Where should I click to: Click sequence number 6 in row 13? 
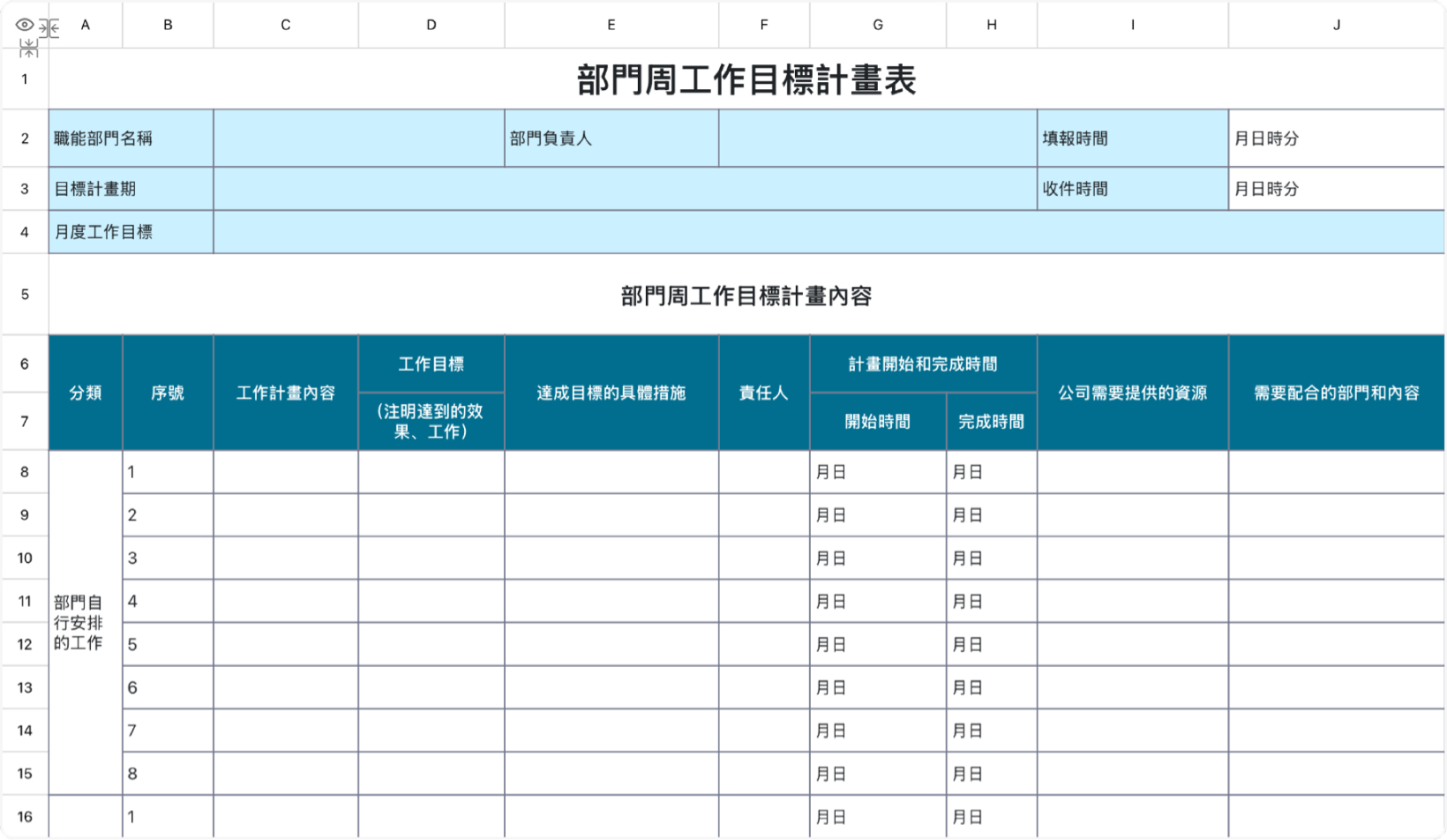[x=168, y=687]
